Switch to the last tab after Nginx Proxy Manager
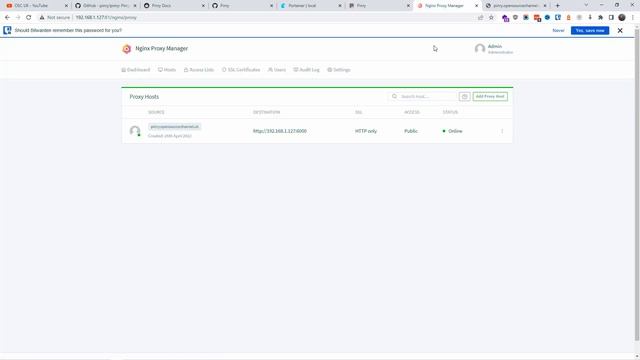Image resolution: width=640 pixels, height=360 pixels. point(516,6)
